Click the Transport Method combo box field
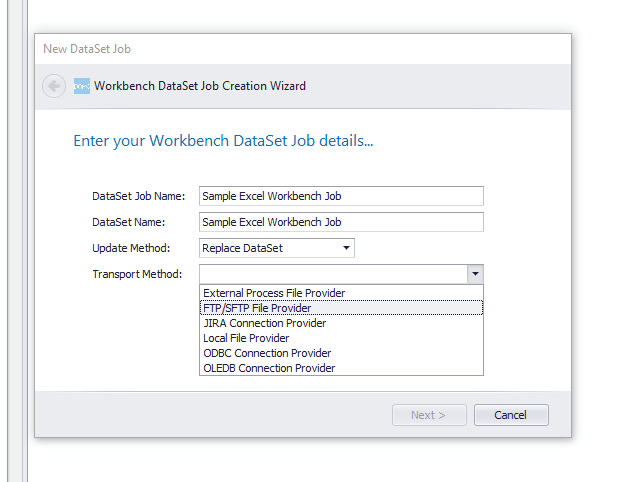This screenshot has width=626, height=482. [x=333, y=274]
